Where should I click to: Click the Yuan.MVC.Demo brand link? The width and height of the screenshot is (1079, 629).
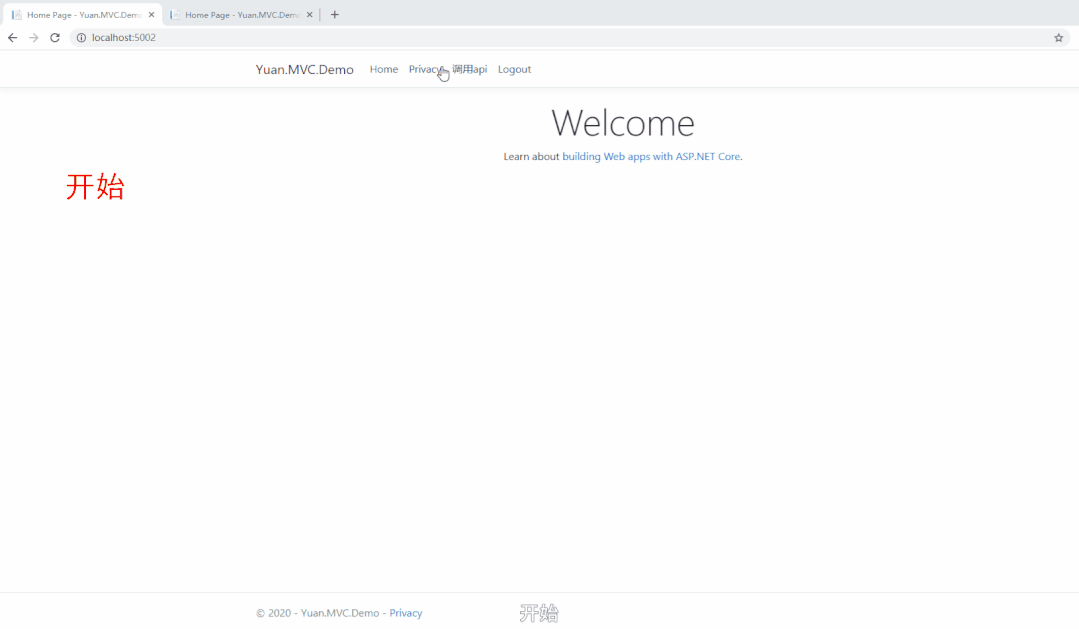304,70
